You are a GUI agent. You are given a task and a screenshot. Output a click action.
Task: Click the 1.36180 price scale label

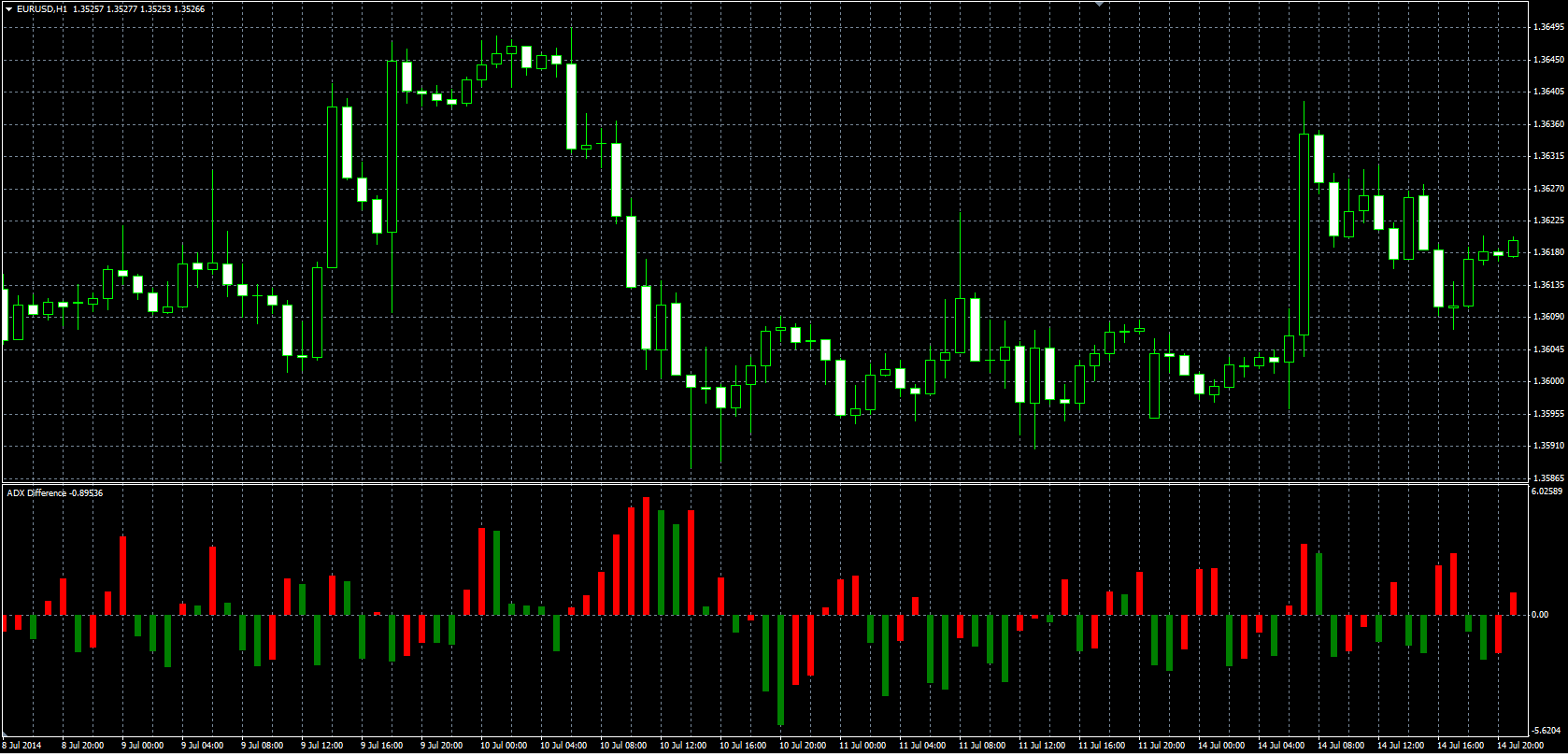pyautogui.click(x=1548, y=252)
